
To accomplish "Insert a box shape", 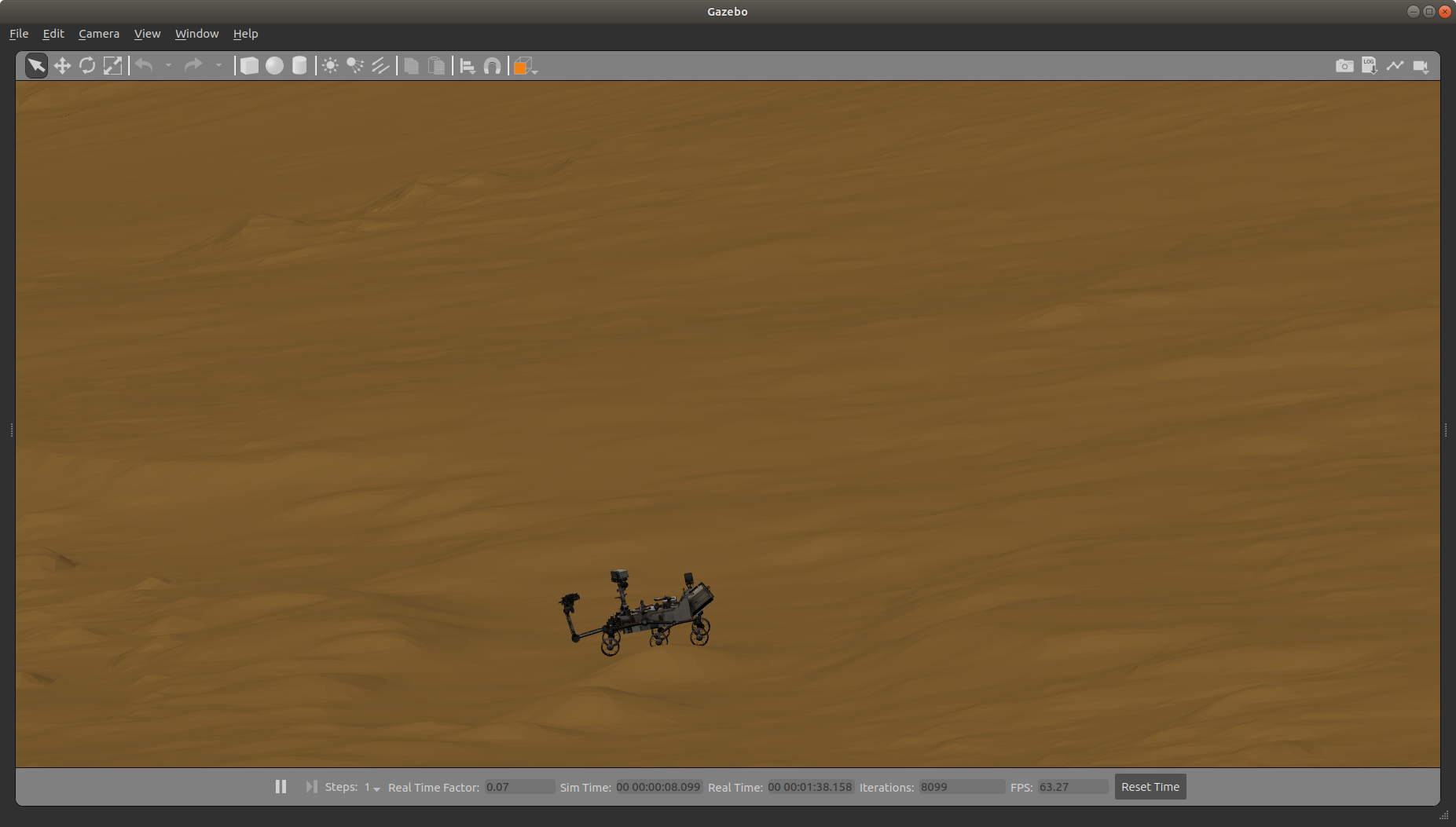I will tap(249, 66).
